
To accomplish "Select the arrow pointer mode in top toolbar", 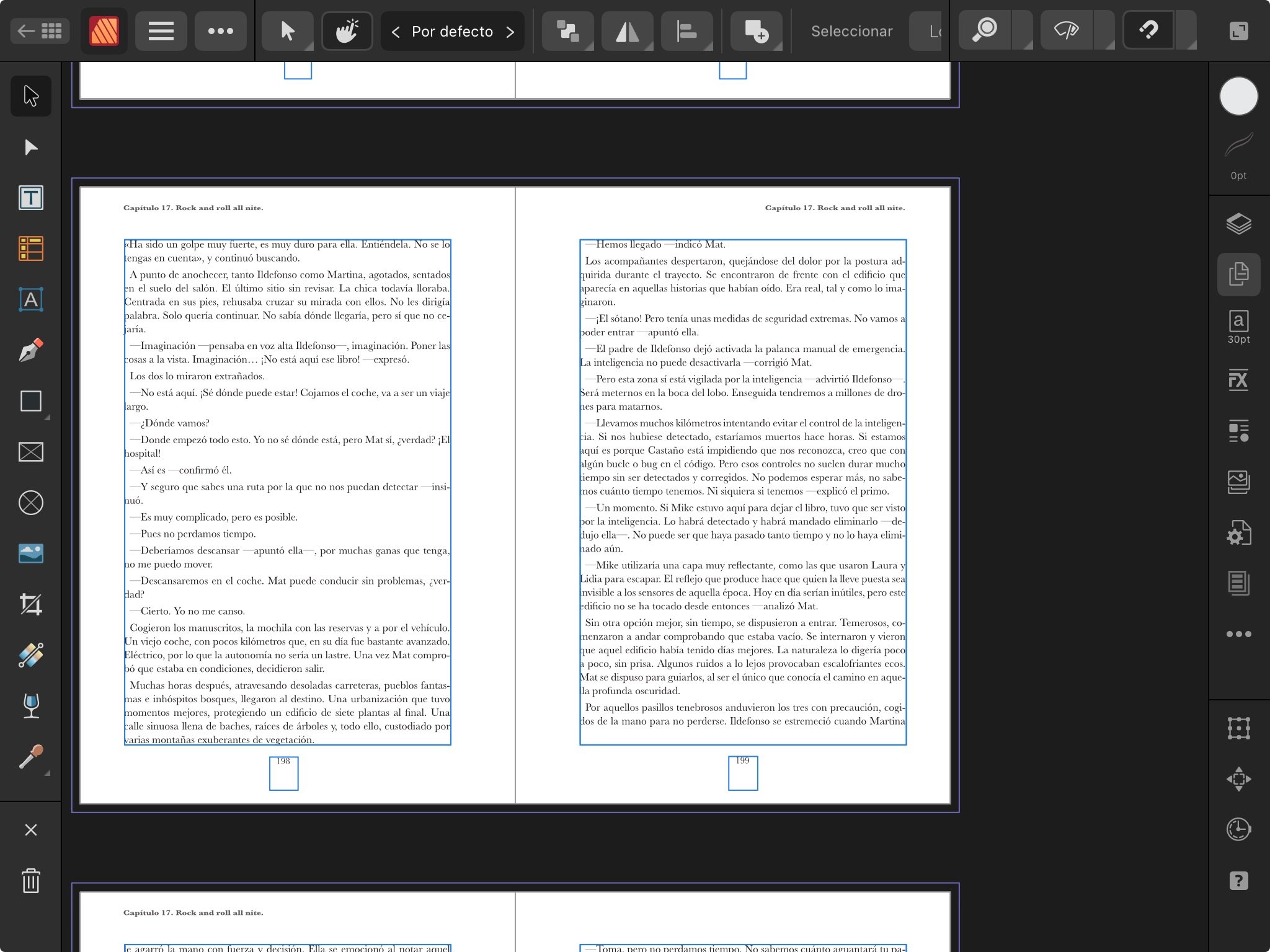I will point(287,30).
